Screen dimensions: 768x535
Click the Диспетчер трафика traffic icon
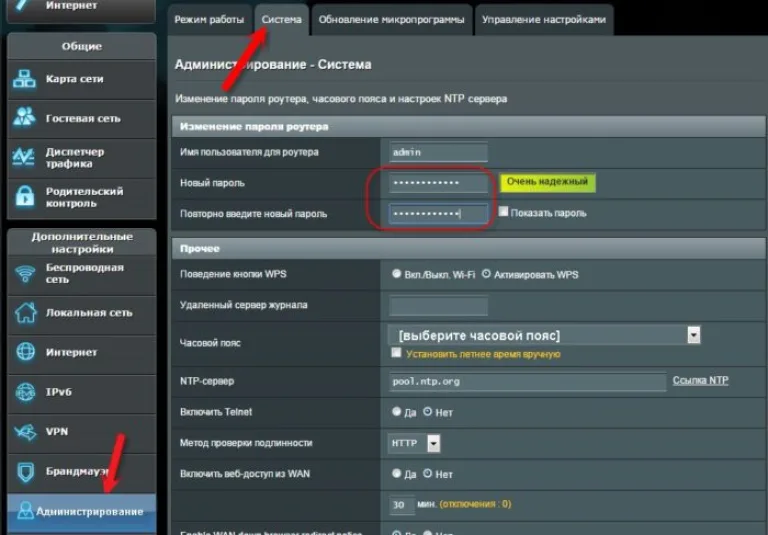(24, 158)
